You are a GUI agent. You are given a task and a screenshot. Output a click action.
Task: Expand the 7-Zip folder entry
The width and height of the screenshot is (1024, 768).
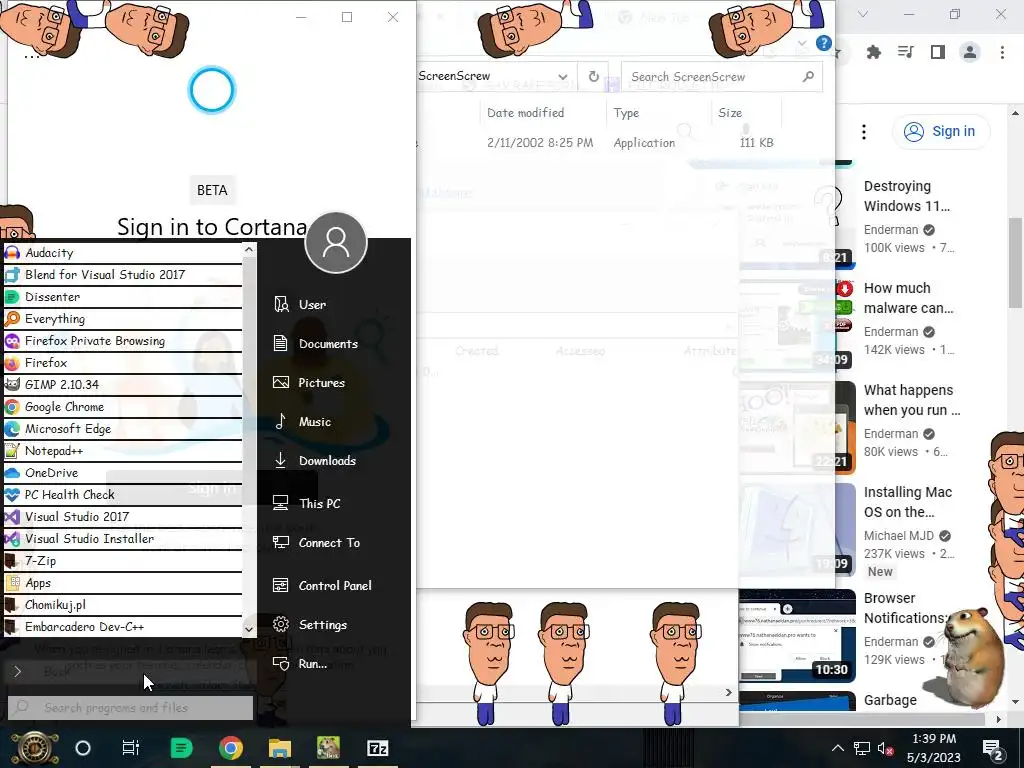pyautogui.click(x=123, y=561)
